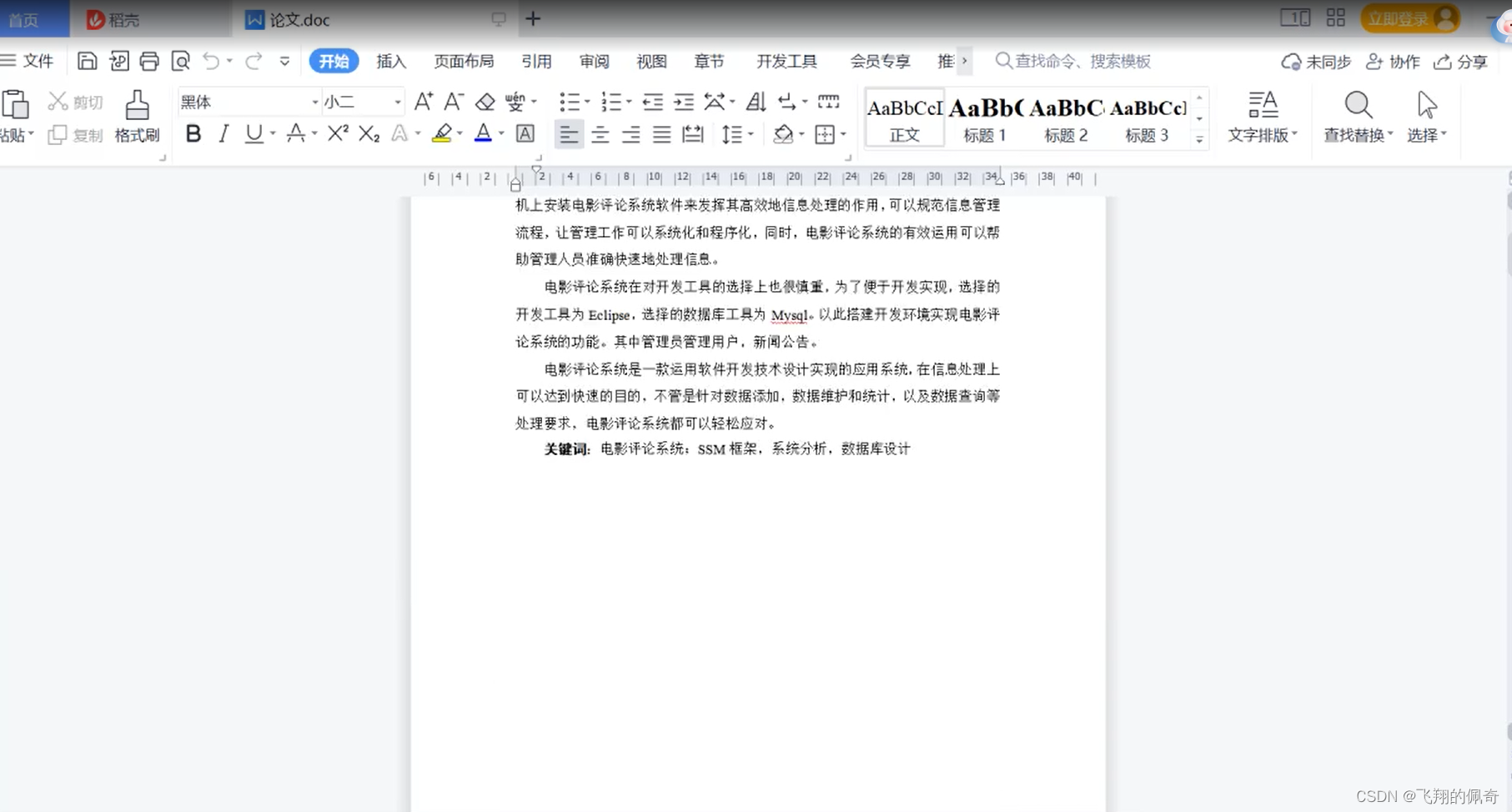Expand line spacing dropdown

pyautogui.click(x=751, y=133)
